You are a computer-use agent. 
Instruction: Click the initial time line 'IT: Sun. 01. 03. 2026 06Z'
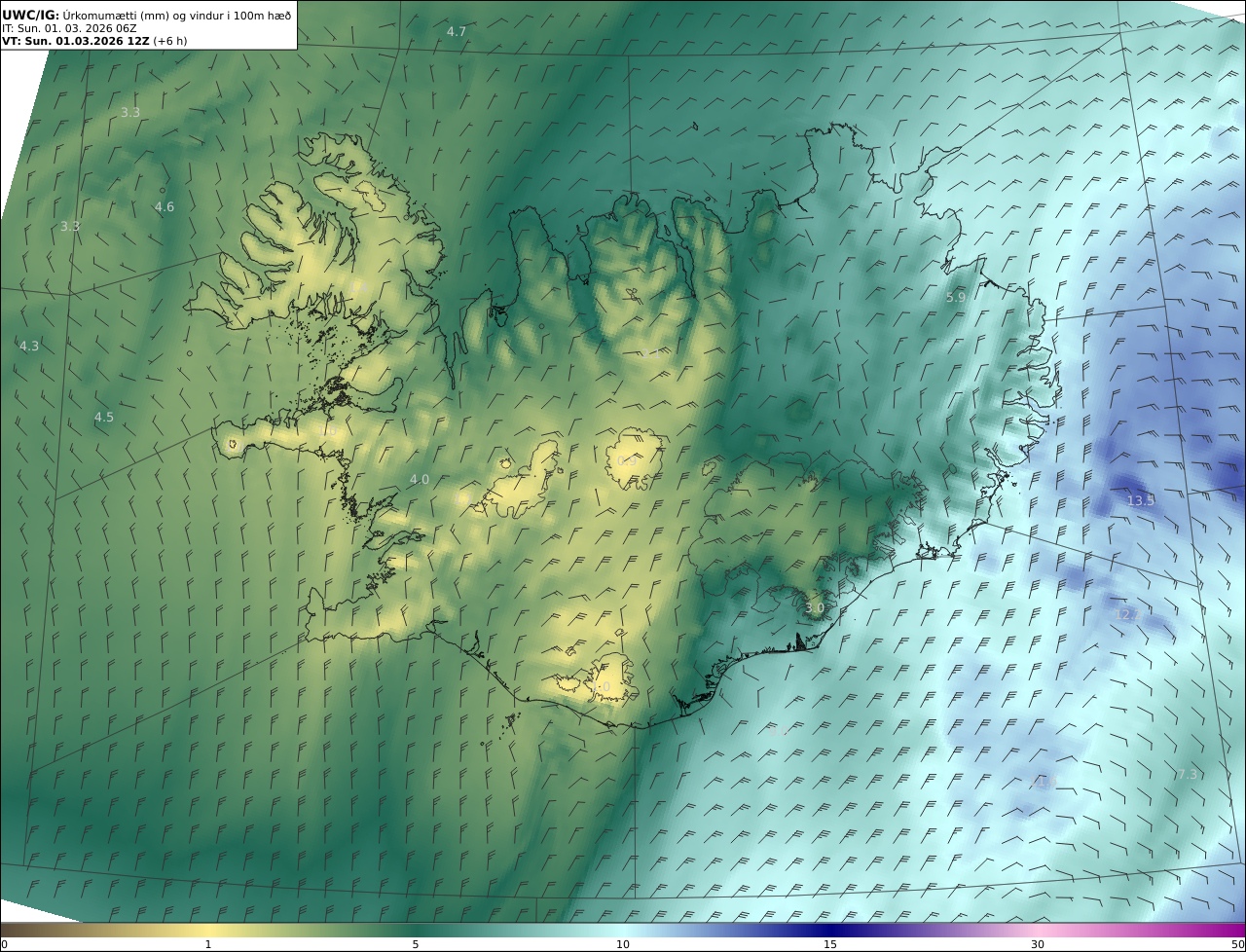[69, 28]
